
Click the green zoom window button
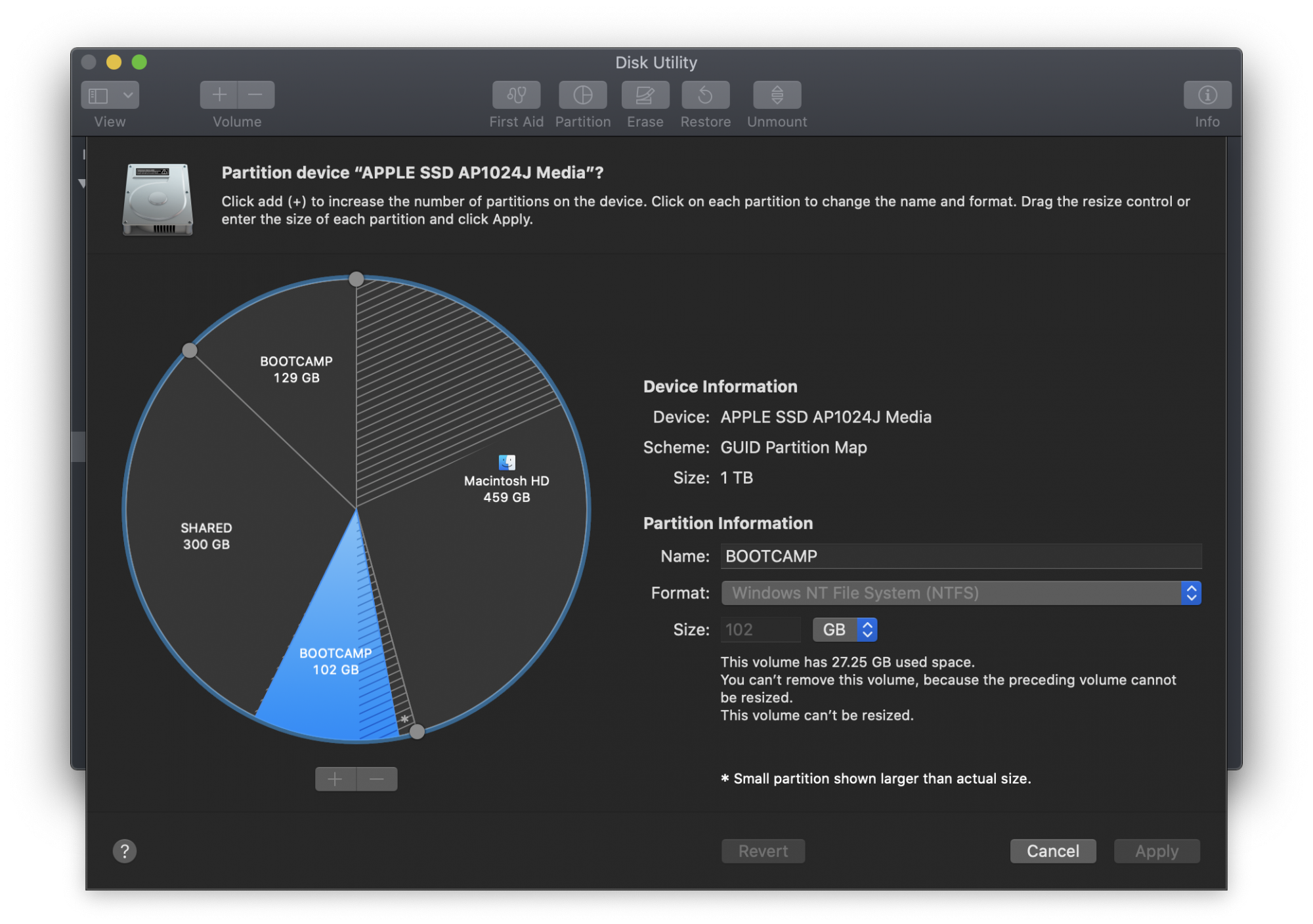click(139, 62)
